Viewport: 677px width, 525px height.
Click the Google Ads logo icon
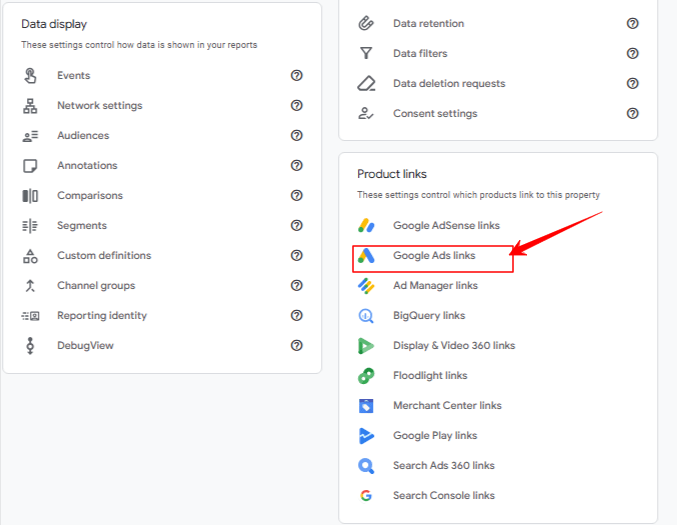[x=366, y=256]
